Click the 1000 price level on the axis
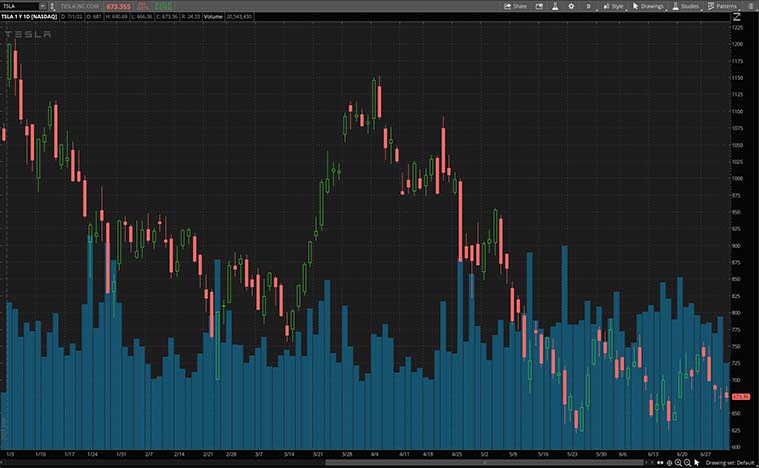 tap(737, 179)
